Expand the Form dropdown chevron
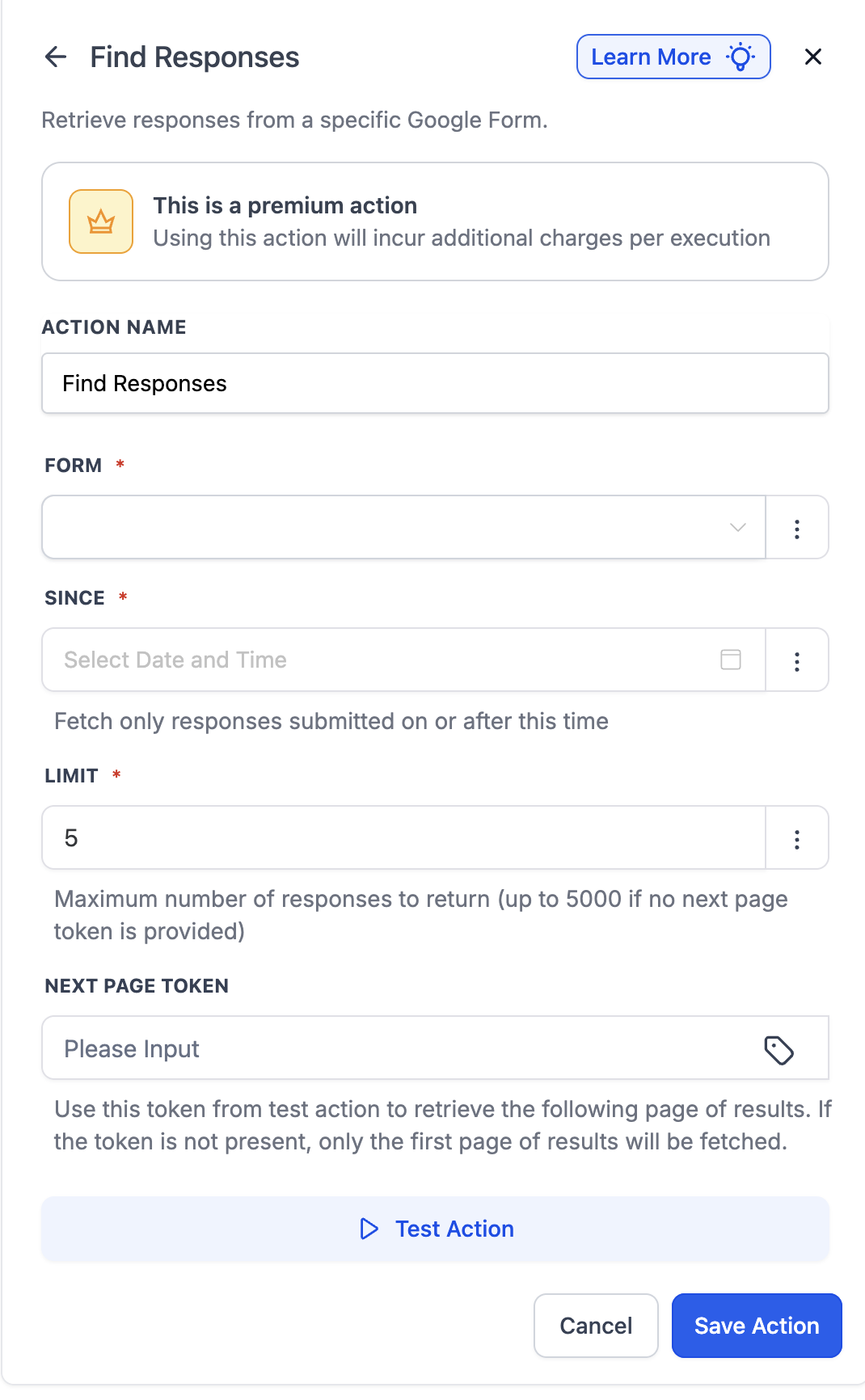The height and width of the screenshot is (1400, 865). pos(737,528)
